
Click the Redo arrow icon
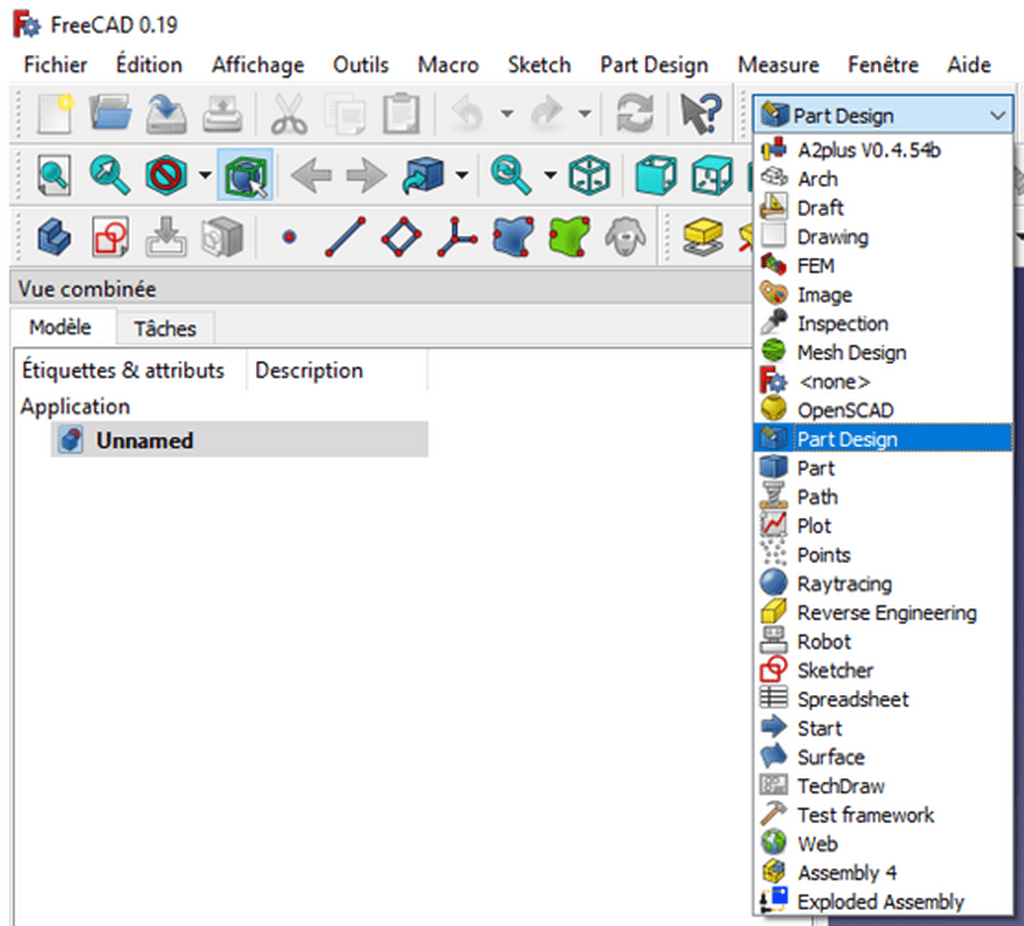tap(547, 114)
